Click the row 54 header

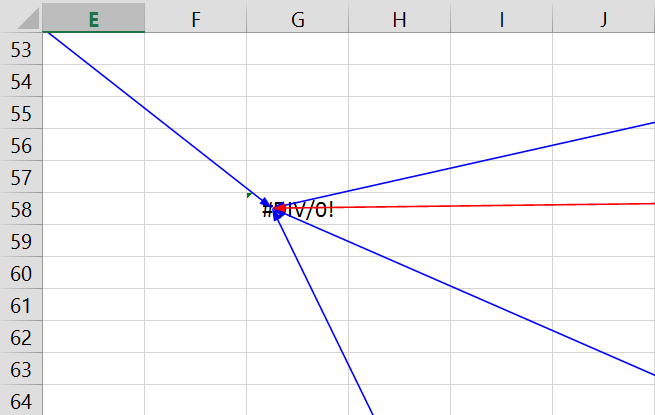tap(21, 81)
